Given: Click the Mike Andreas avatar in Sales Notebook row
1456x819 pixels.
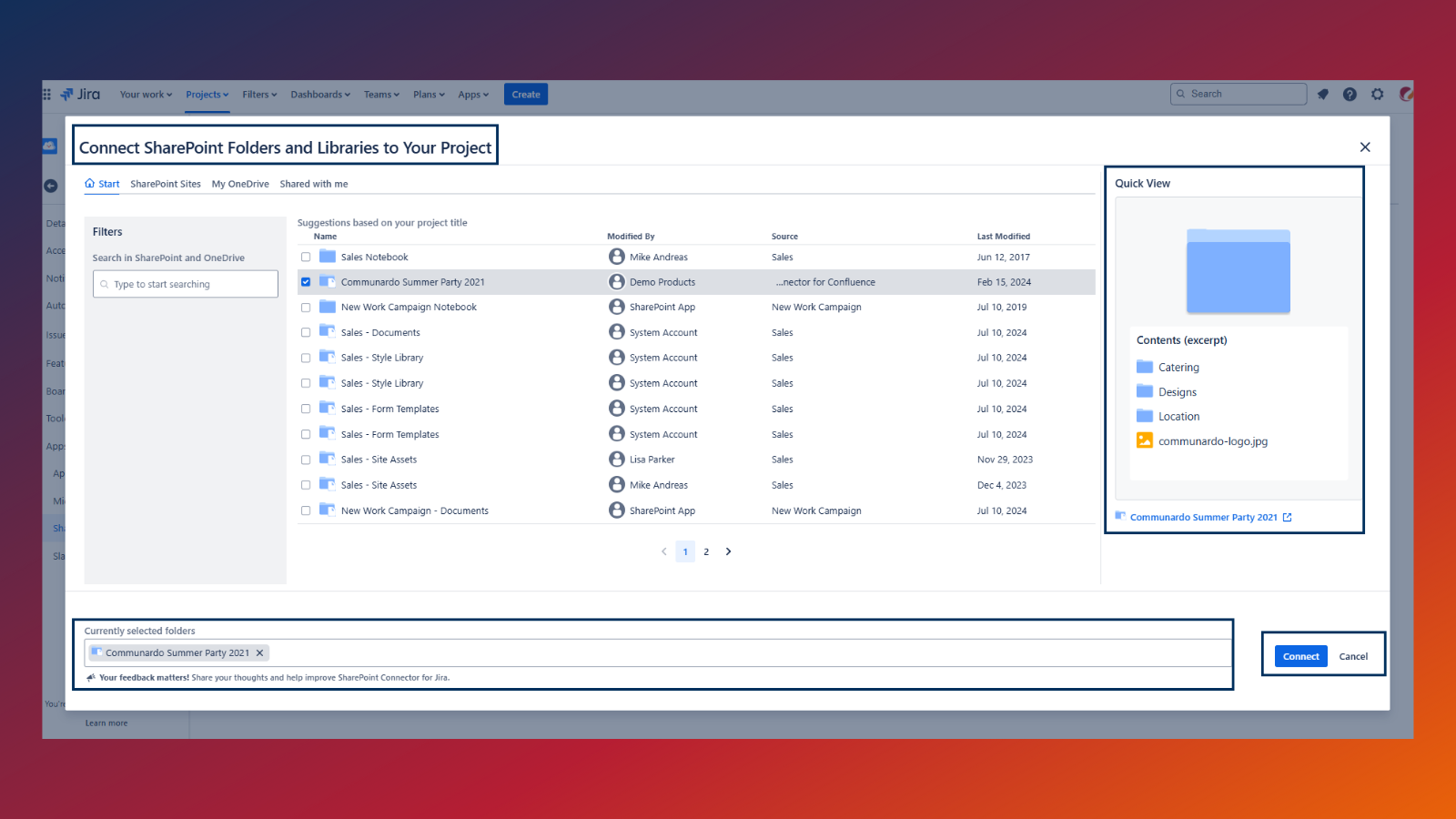Looking at the screenshot, I should coord(617,257).
